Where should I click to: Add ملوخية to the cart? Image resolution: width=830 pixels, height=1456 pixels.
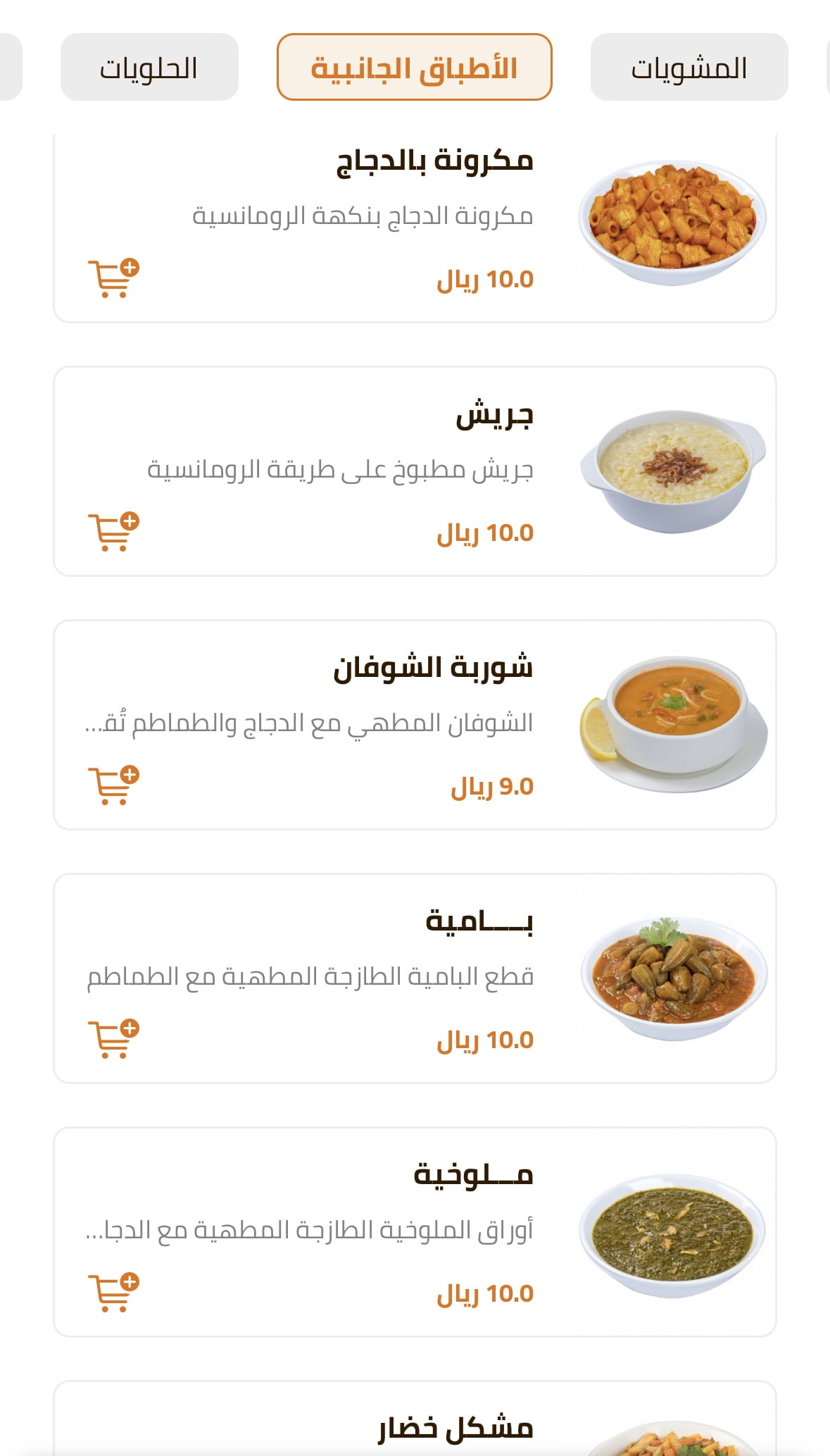(x=113, y=1293)
